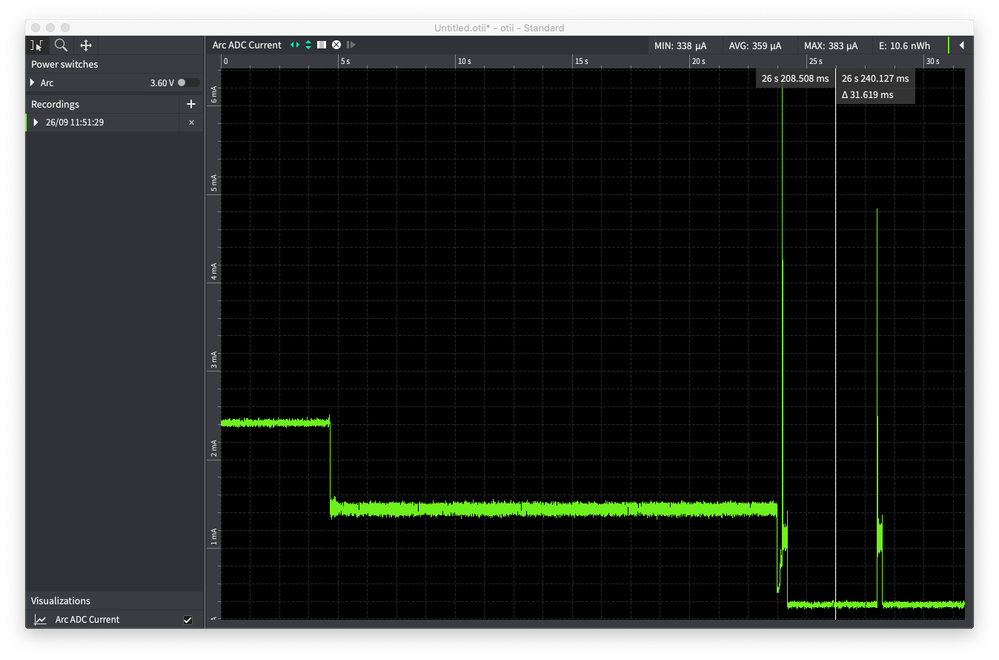Fit graph vertically with the arrows icon
999x660 pixels.
(308, 45)
